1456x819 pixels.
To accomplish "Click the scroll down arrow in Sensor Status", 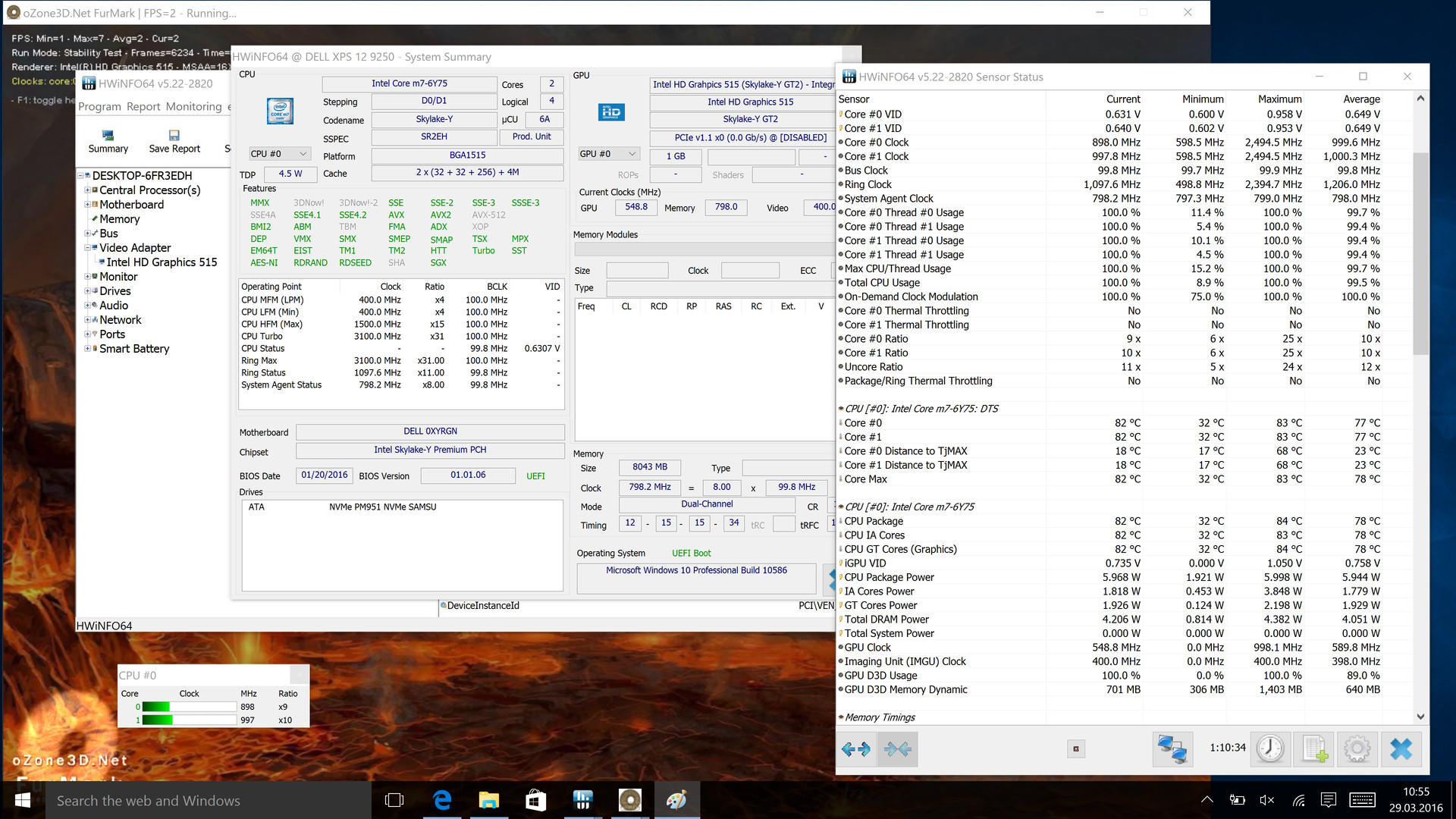I will [1420, 717].
